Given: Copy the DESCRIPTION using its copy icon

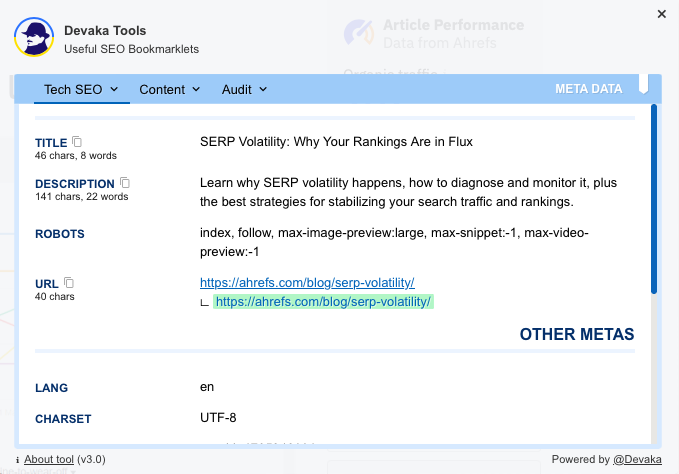Looking at the screenshot, I should click(x=125, y=183).
